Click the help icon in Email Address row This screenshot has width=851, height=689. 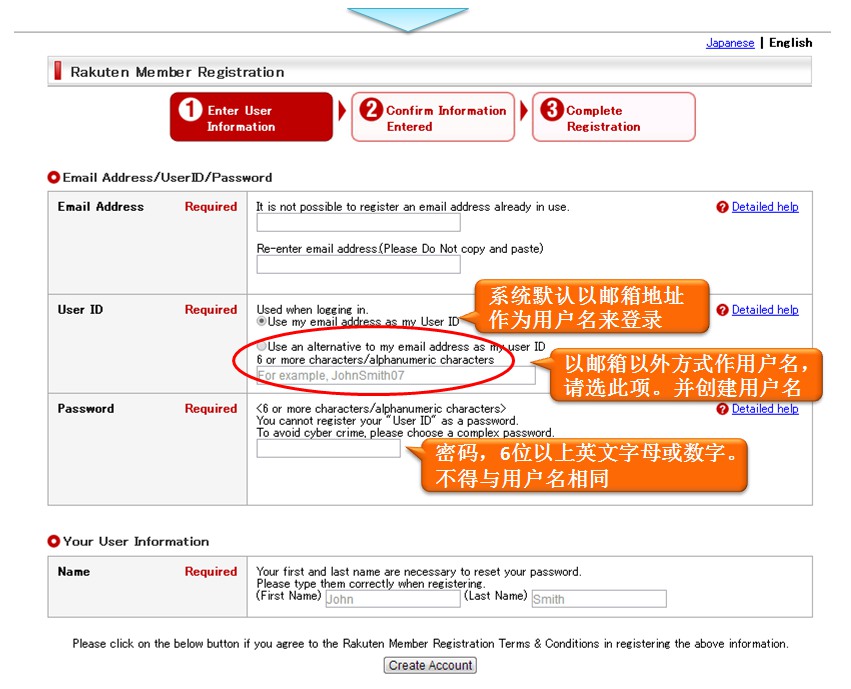[x=722, y=207]
